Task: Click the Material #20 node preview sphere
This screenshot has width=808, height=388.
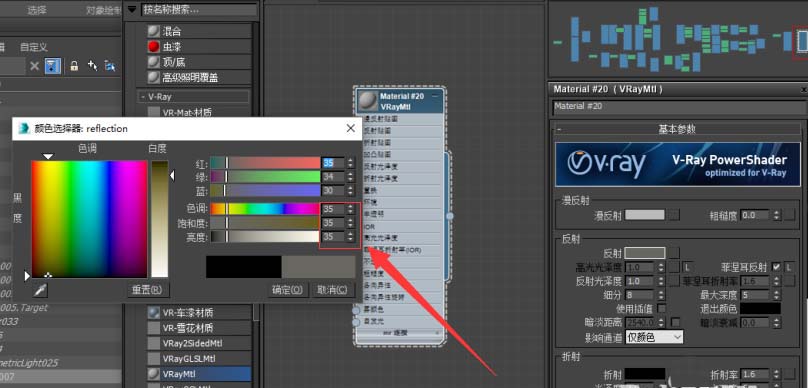Action: tap(367, 100)
